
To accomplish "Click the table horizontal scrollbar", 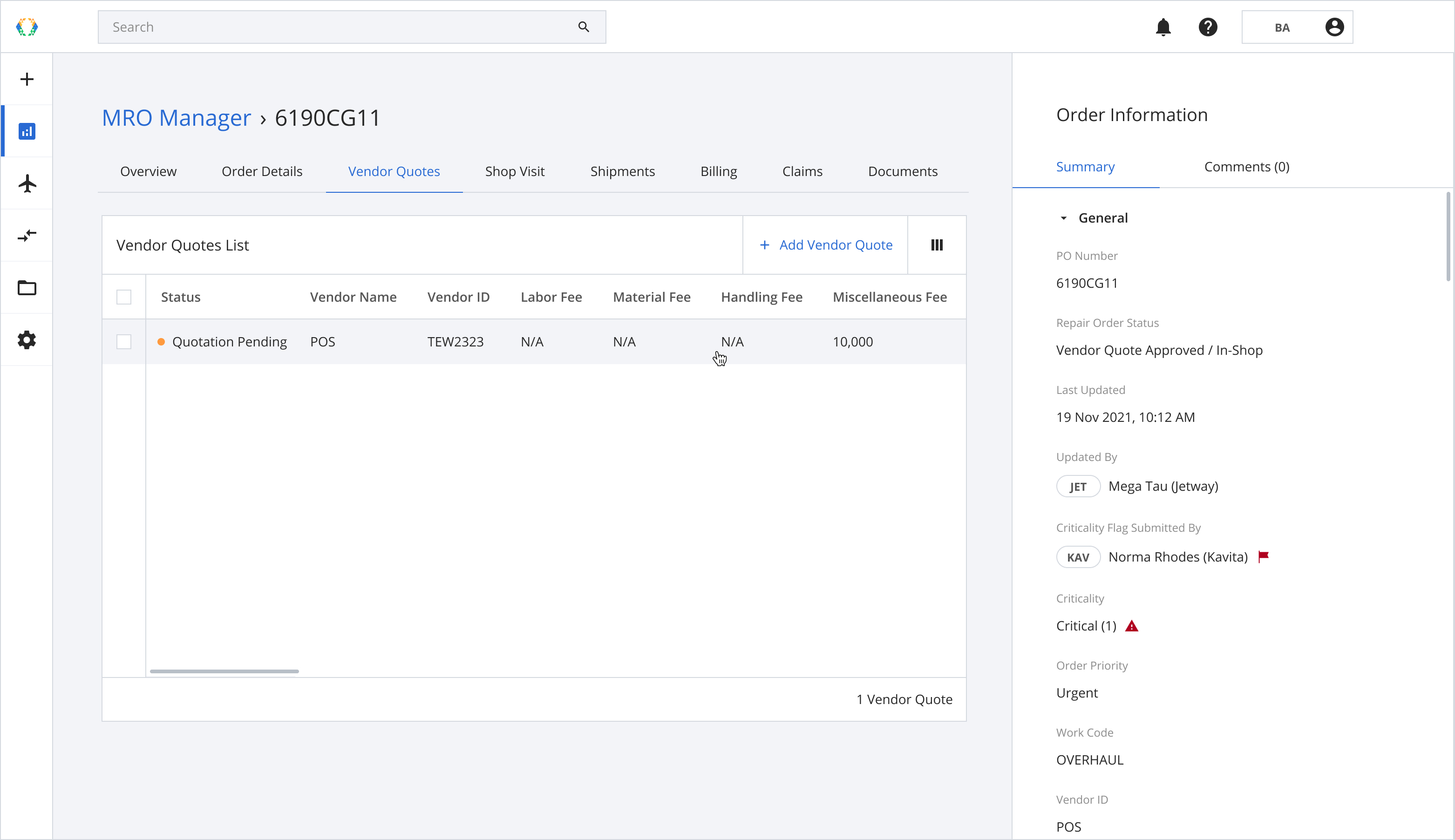I will pos(224,671).
